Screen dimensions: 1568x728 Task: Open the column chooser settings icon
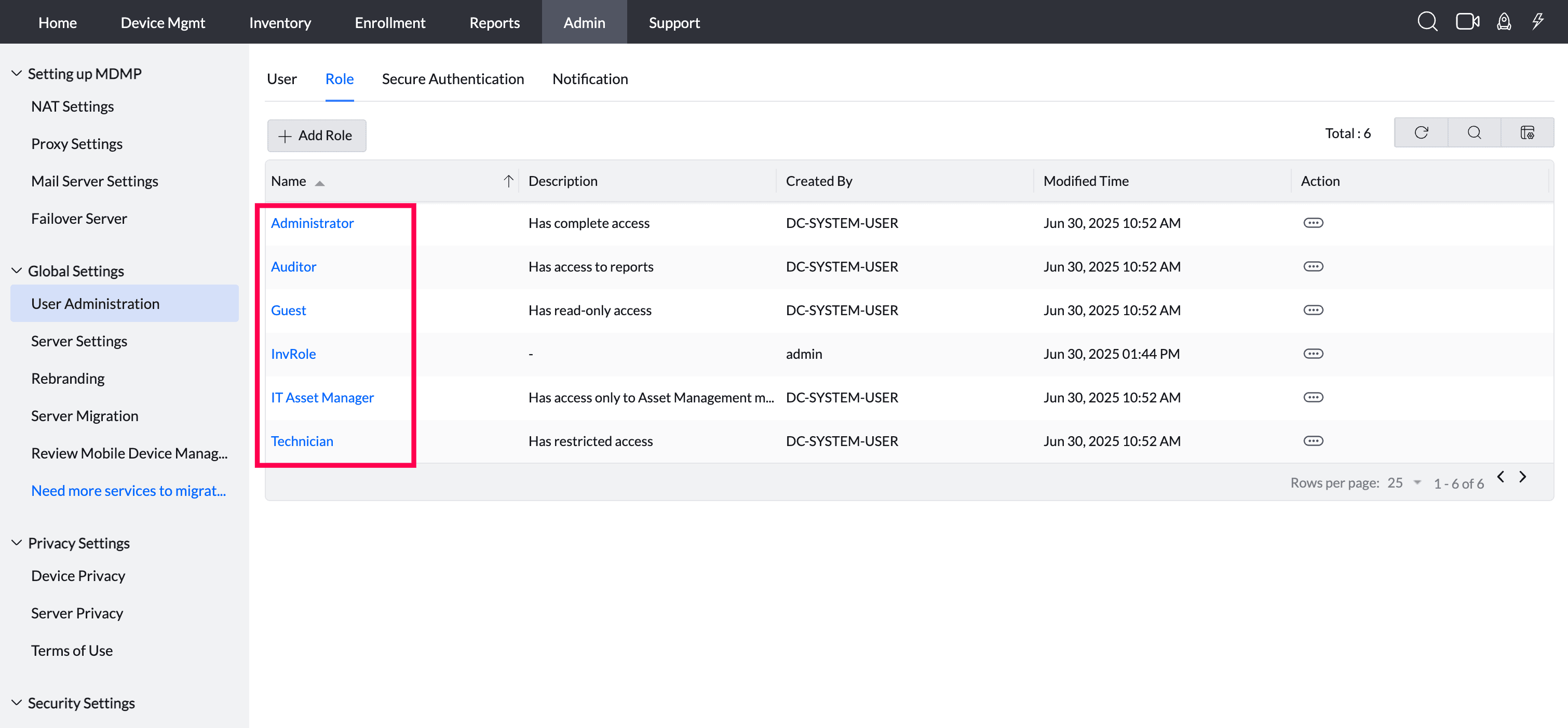click(1526, 133)
